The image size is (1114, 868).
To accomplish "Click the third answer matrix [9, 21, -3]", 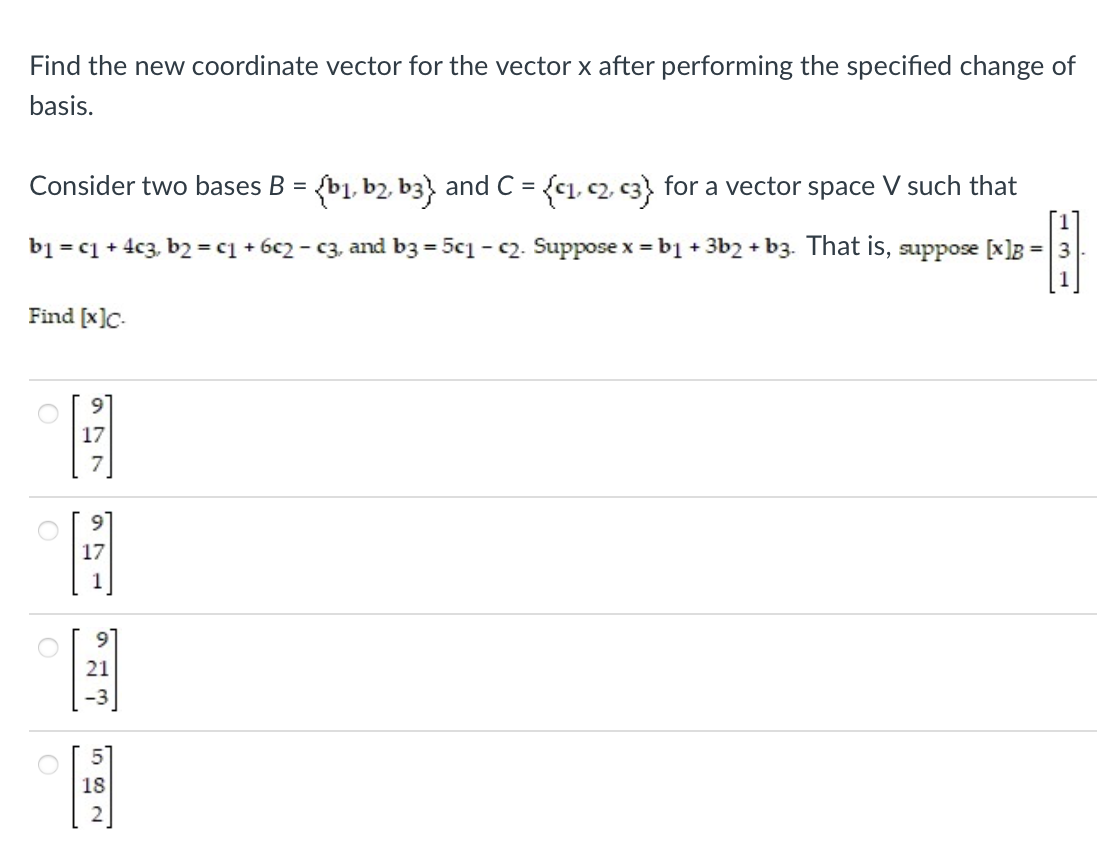I will pyautogui.click(x=94, y=671).
